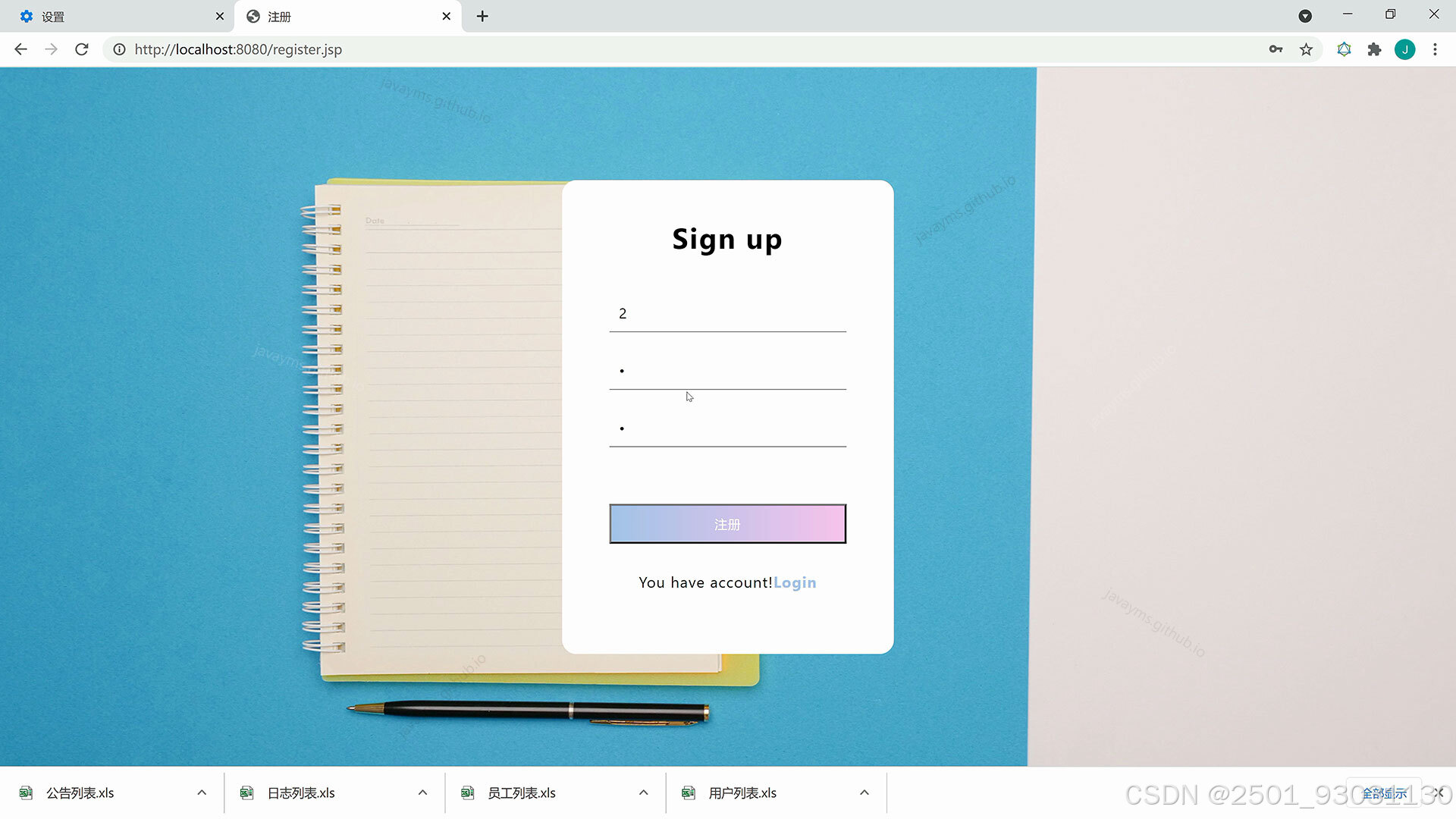Viewport: 1456px width, 819px height.
Task: Open the tab search dropdown circle
Action: 1305,16
